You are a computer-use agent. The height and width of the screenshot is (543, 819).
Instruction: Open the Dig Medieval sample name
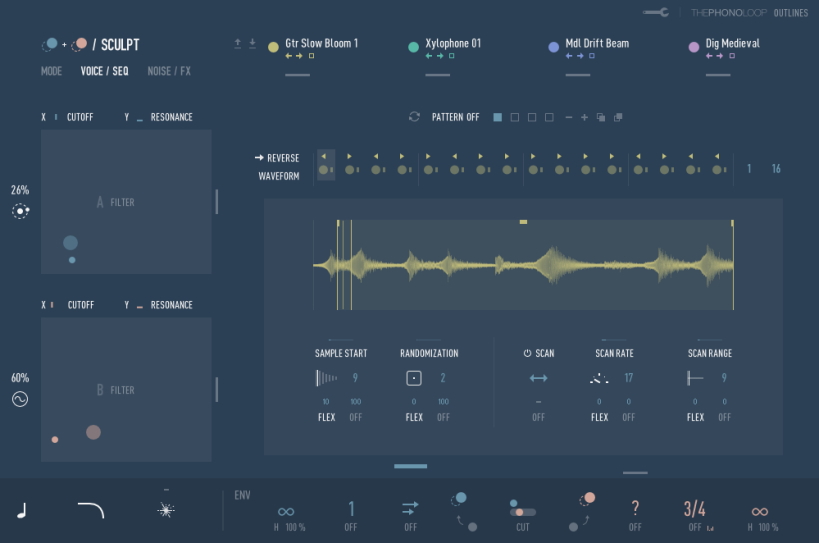point(732,43)
